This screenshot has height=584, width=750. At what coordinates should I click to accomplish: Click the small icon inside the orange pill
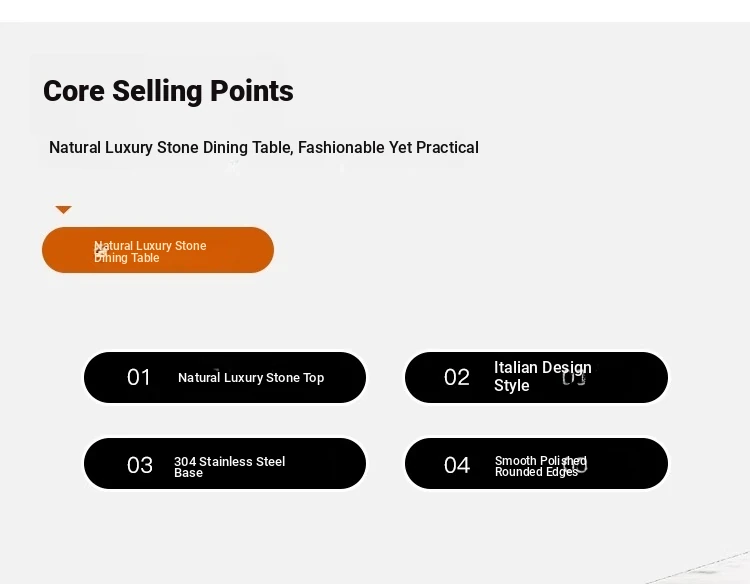pos(100,250)
